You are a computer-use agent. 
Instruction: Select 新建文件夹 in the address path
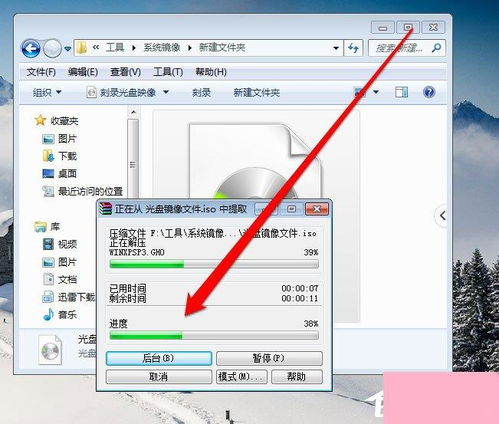tap(222, 48)
